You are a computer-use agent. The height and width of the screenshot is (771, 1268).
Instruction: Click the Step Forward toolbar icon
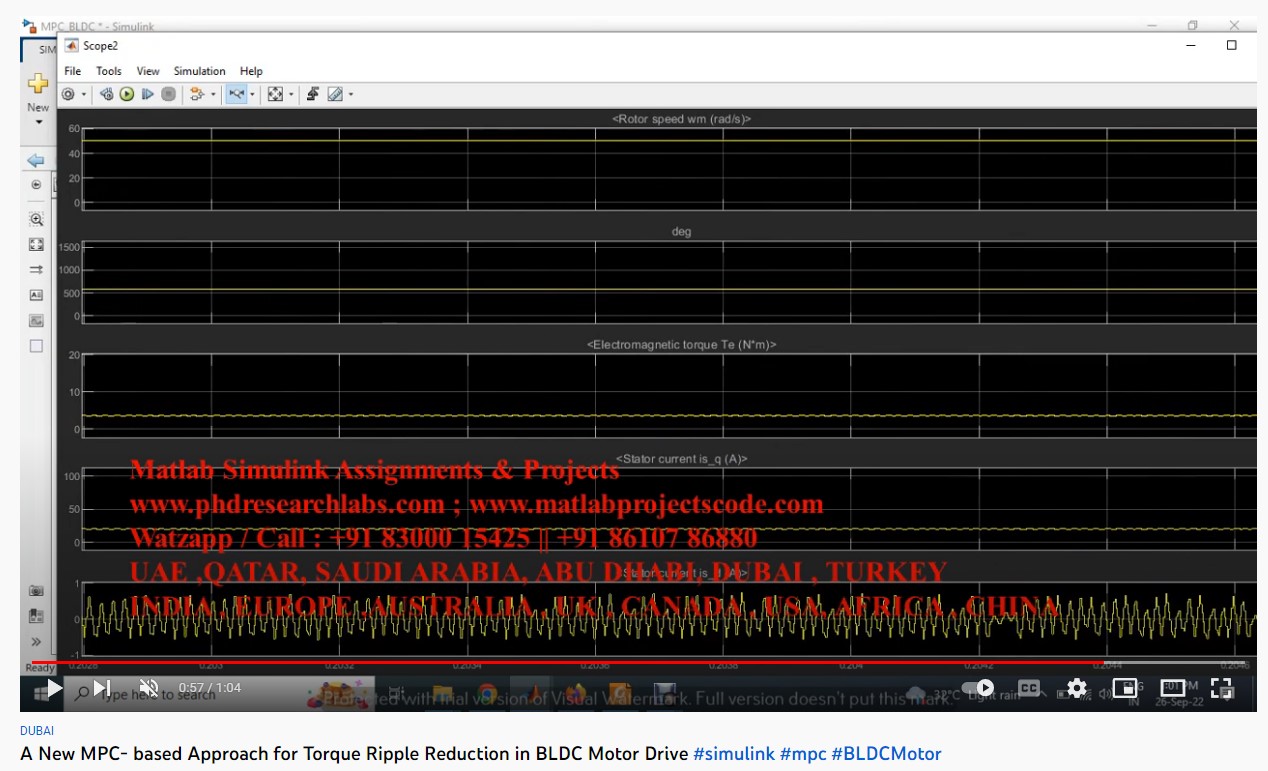click(x=148, y=94)
